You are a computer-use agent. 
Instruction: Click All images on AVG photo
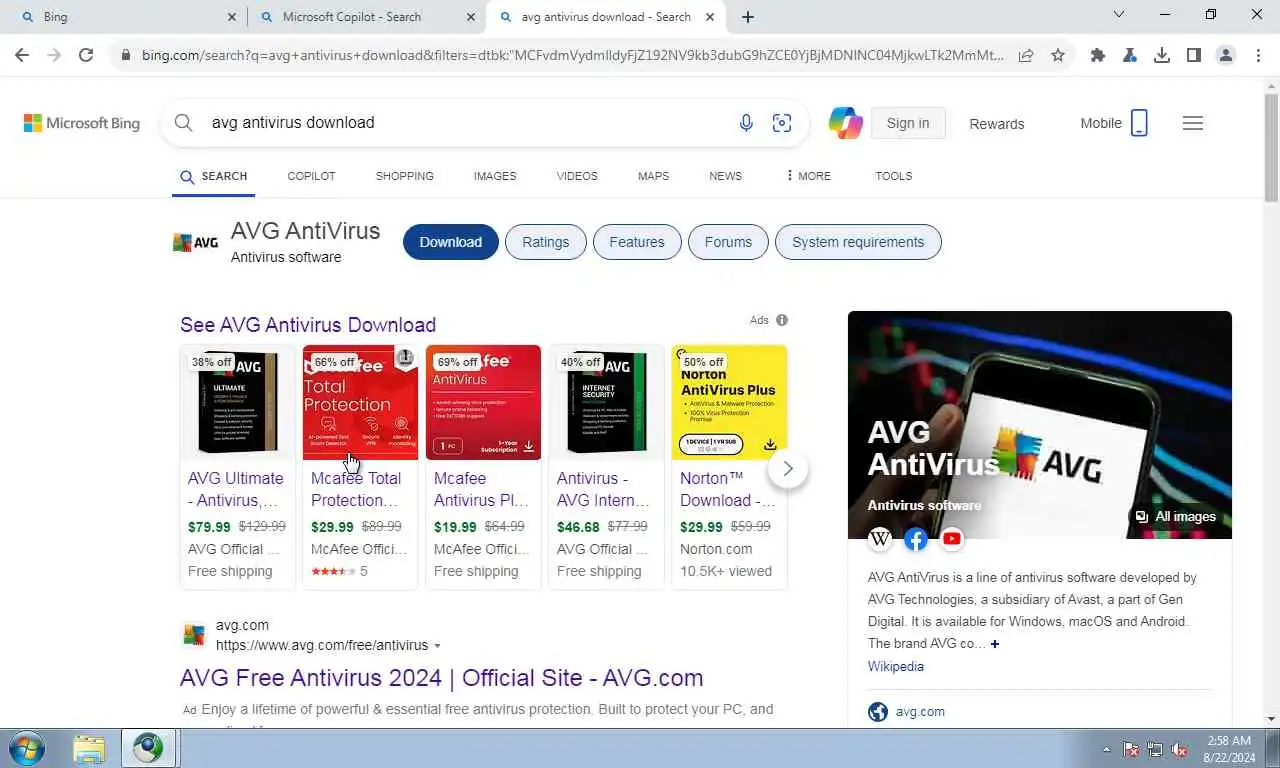[1176, 517]
